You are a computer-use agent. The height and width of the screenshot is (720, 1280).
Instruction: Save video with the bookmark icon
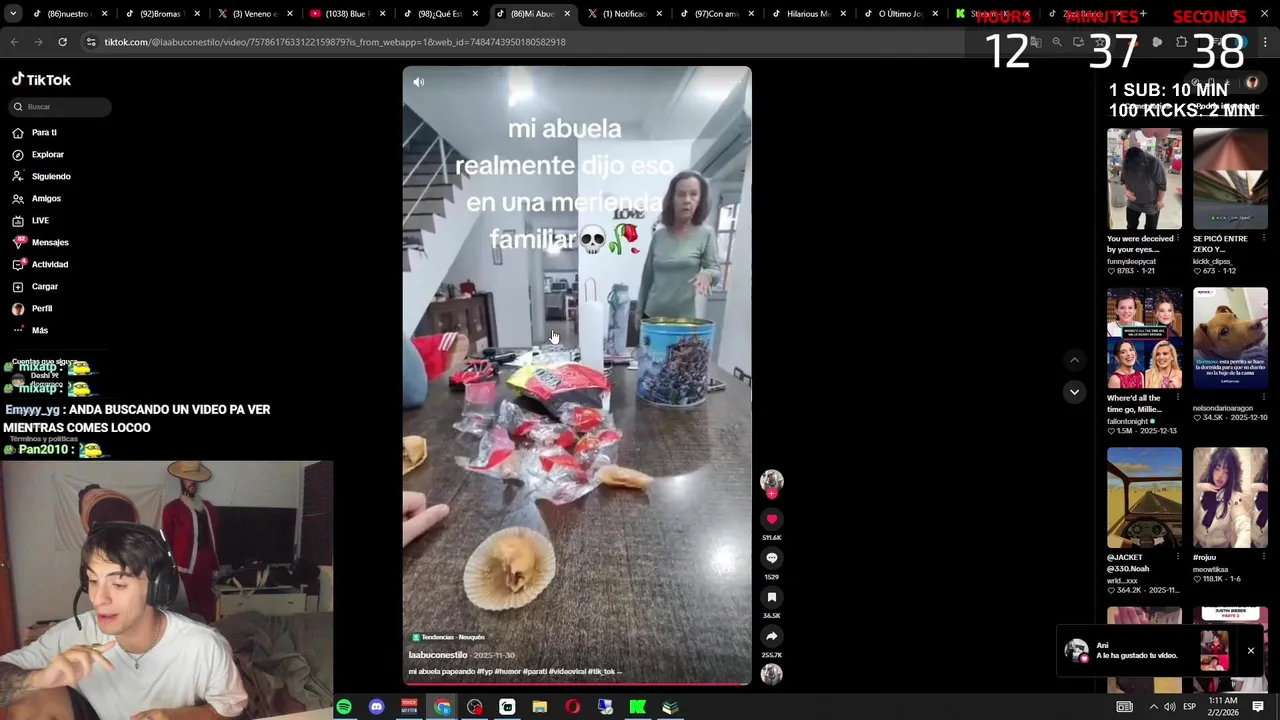click(x=771, y=597)
